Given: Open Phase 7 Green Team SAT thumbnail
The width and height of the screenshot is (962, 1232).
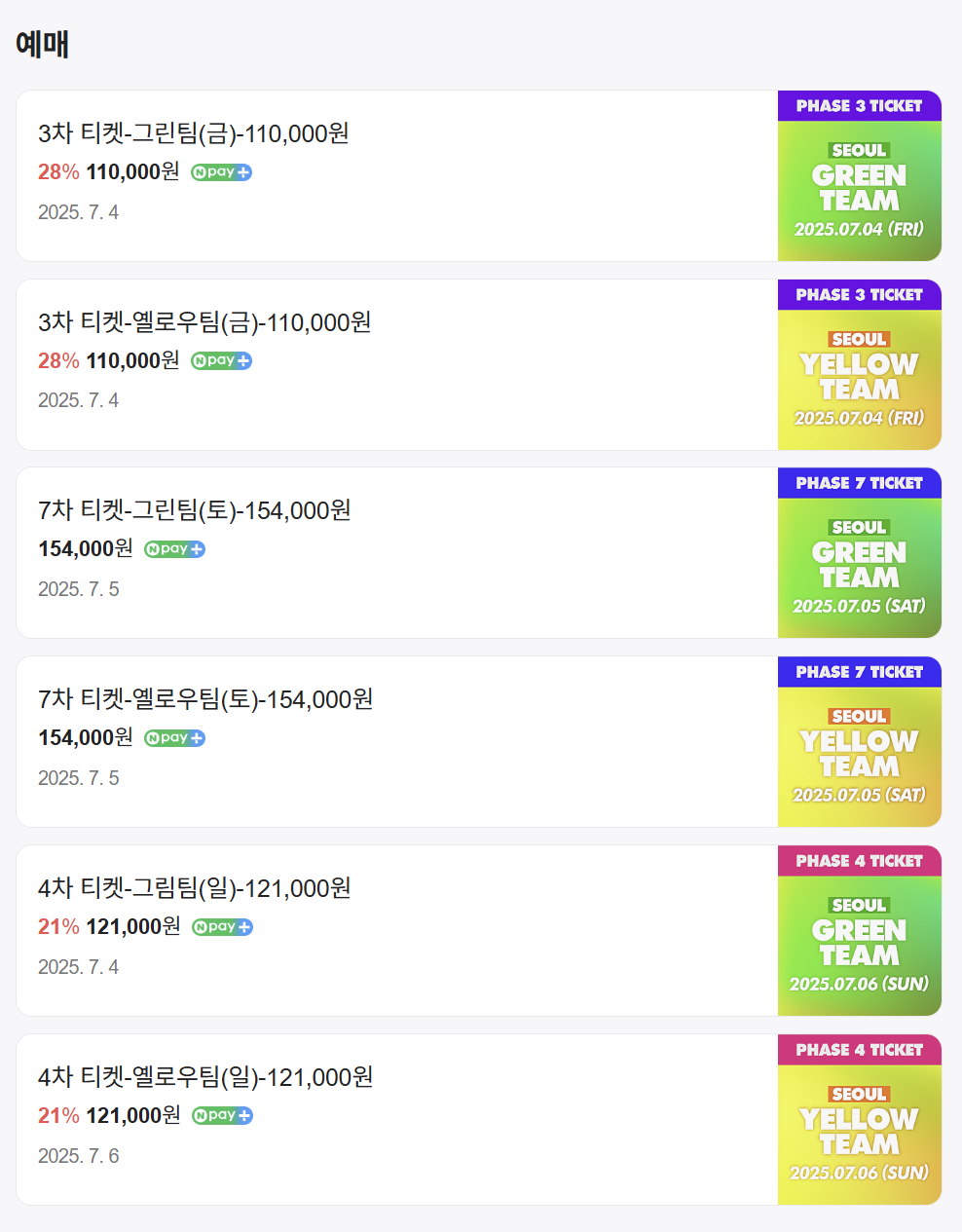Looking at the screenshot, I should point(860,553).
